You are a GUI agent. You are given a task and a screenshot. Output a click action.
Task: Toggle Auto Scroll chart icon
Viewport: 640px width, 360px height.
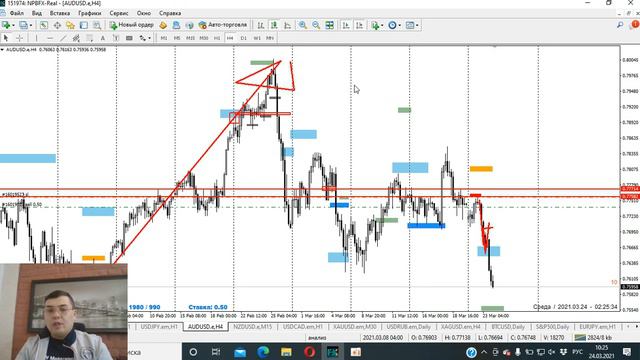346,25
